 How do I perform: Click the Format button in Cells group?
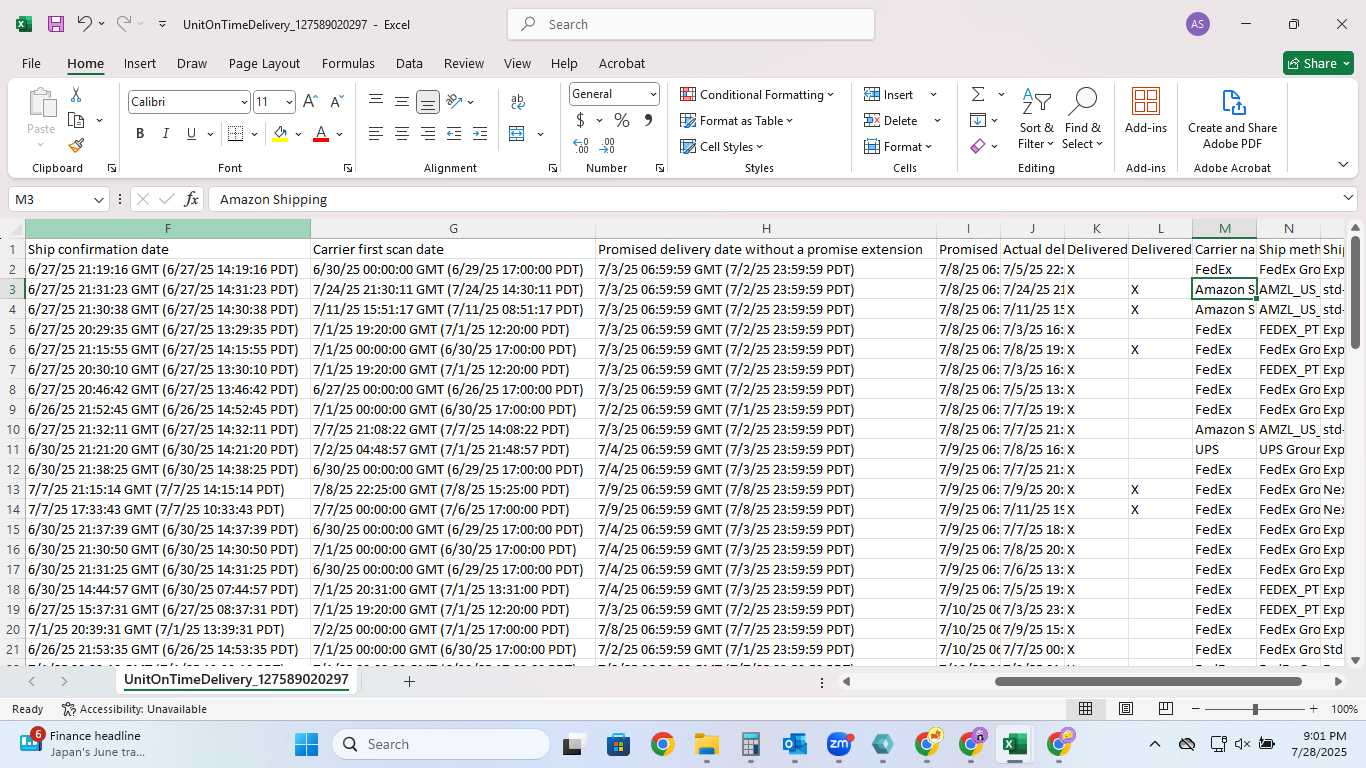pos(897,146)
